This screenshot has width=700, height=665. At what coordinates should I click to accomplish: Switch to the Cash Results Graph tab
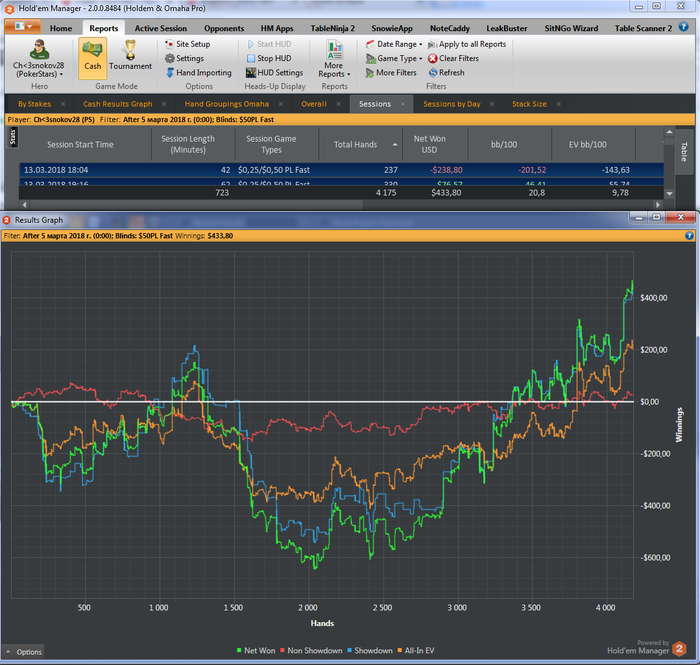click(x=118, y=104)
